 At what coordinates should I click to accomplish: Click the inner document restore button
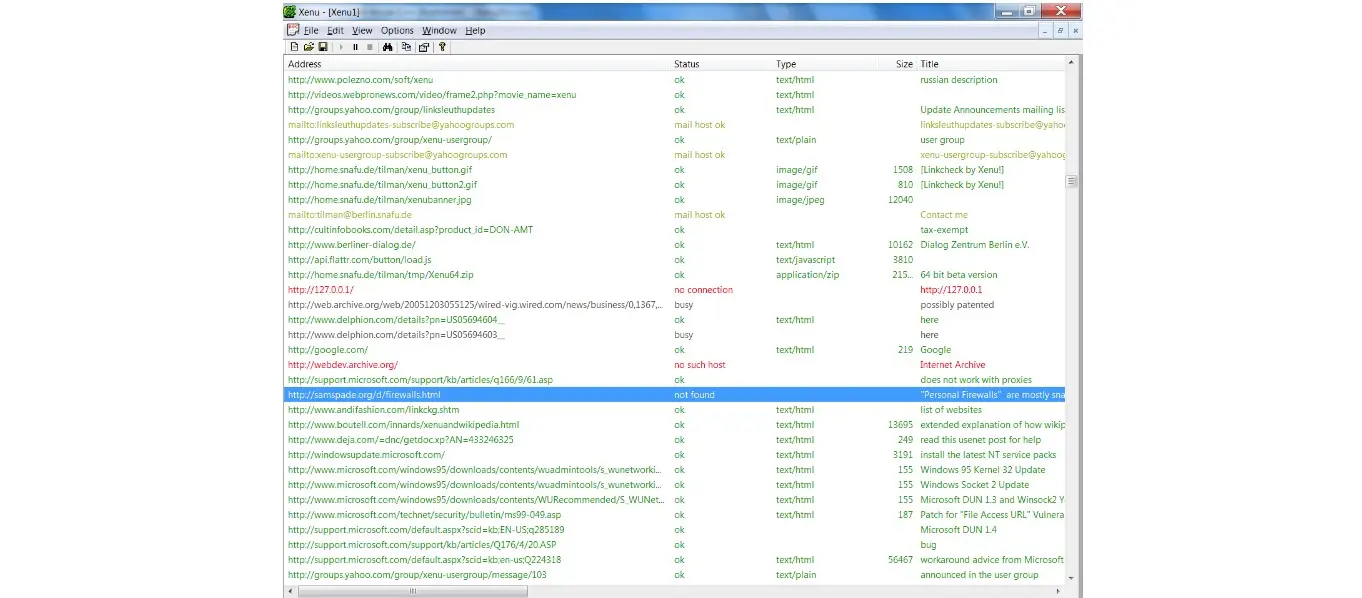(1060, 31)
